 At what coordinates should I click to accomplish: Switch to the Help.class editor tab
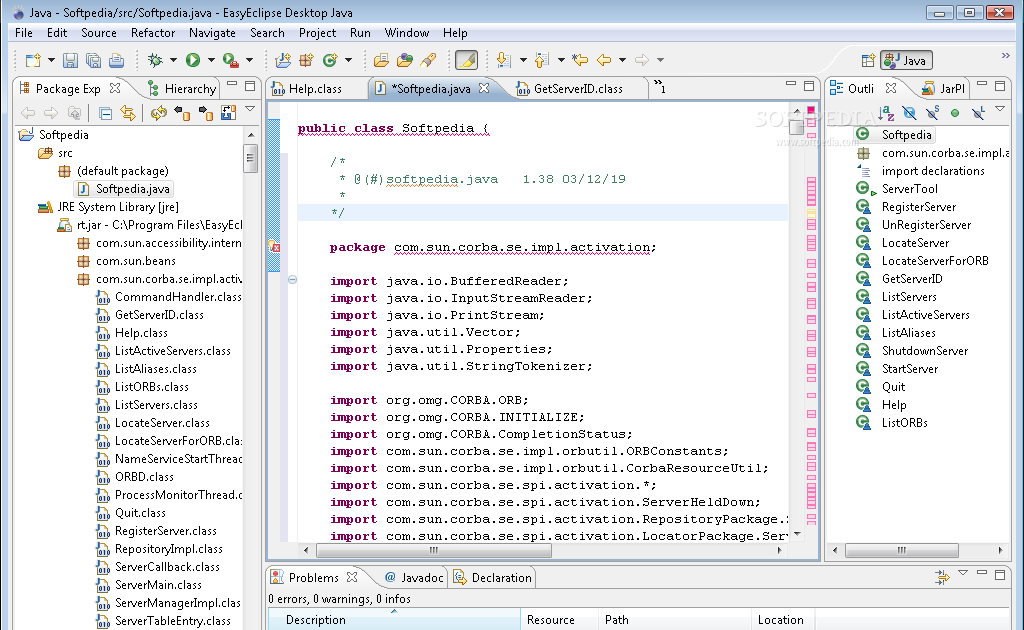pyautogui.click(x=316, y=89)
